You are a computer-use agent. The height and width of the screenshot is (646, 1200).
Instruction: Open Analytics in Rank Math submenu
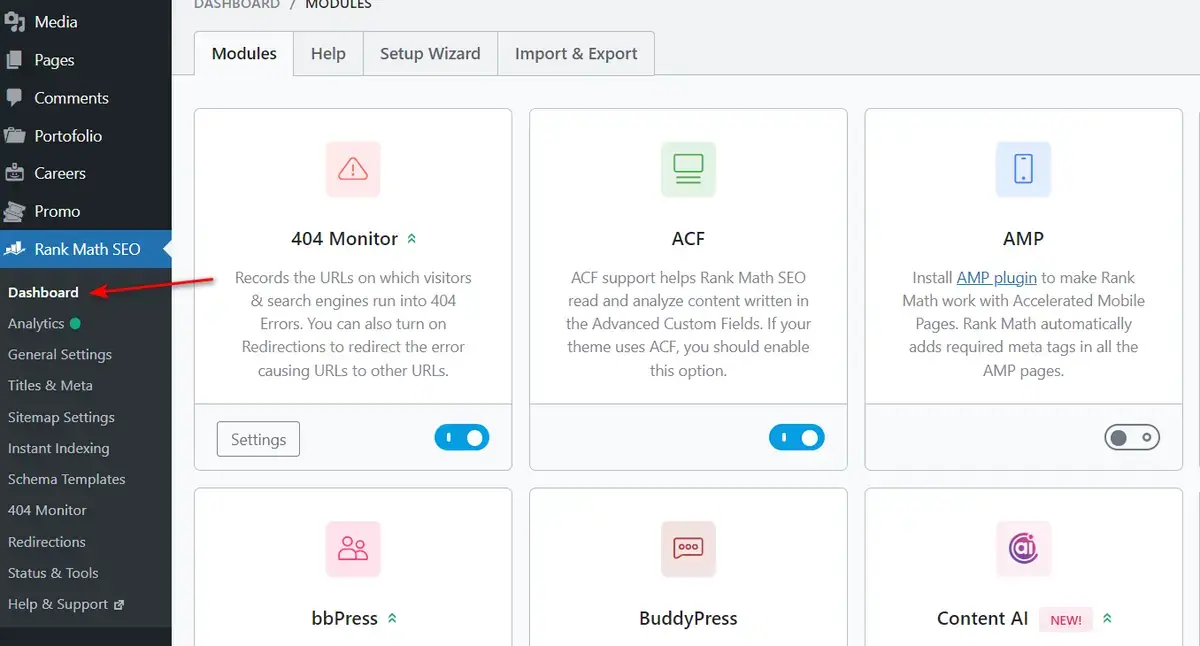coord(36,324)
